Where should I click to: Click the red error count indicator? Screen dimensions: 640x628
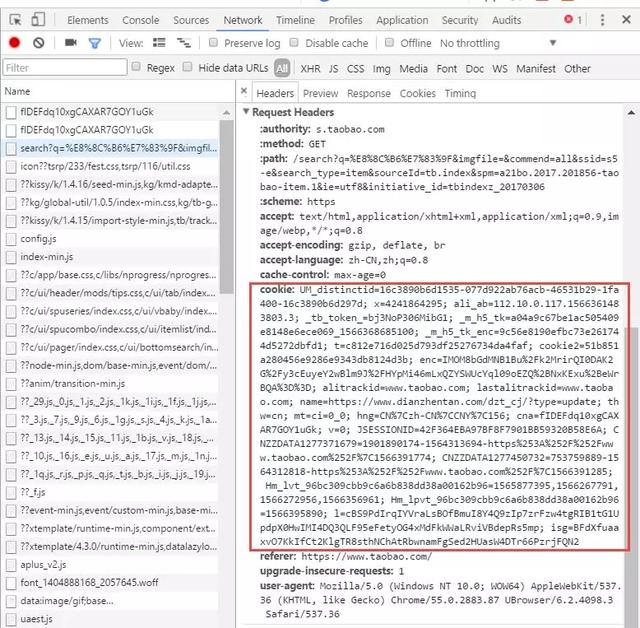point(573,19)
